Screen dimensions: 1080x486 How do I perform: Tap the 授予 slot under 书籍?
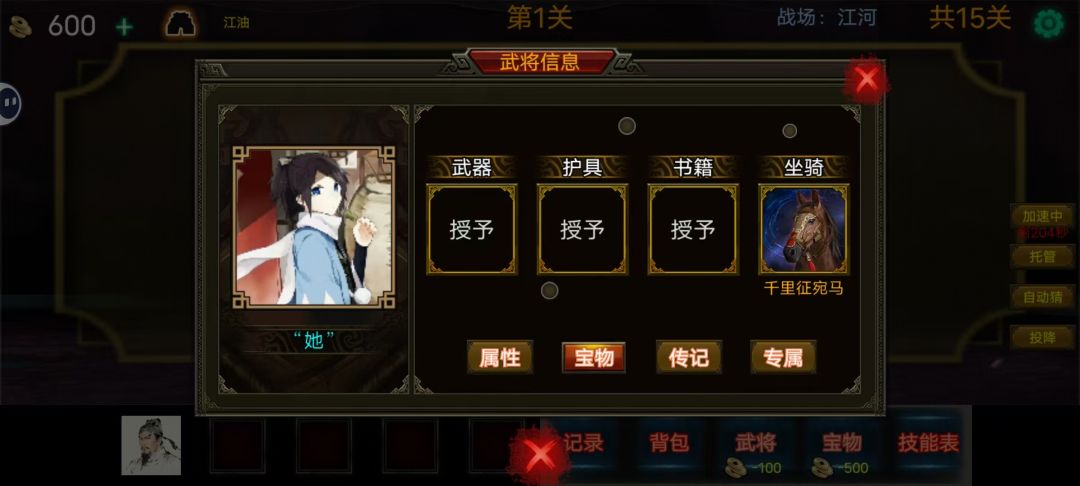[x=693, y=229]
